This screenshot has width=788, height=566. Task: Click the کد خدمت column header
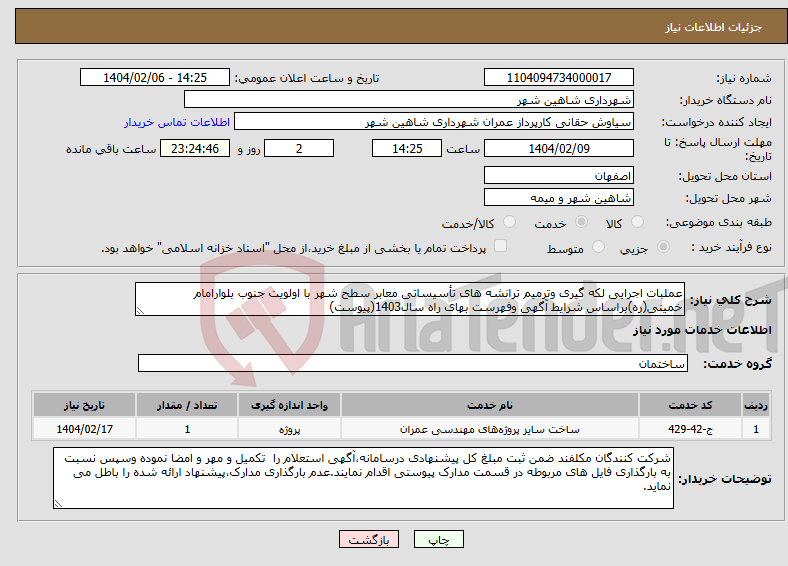coord(691,405)
